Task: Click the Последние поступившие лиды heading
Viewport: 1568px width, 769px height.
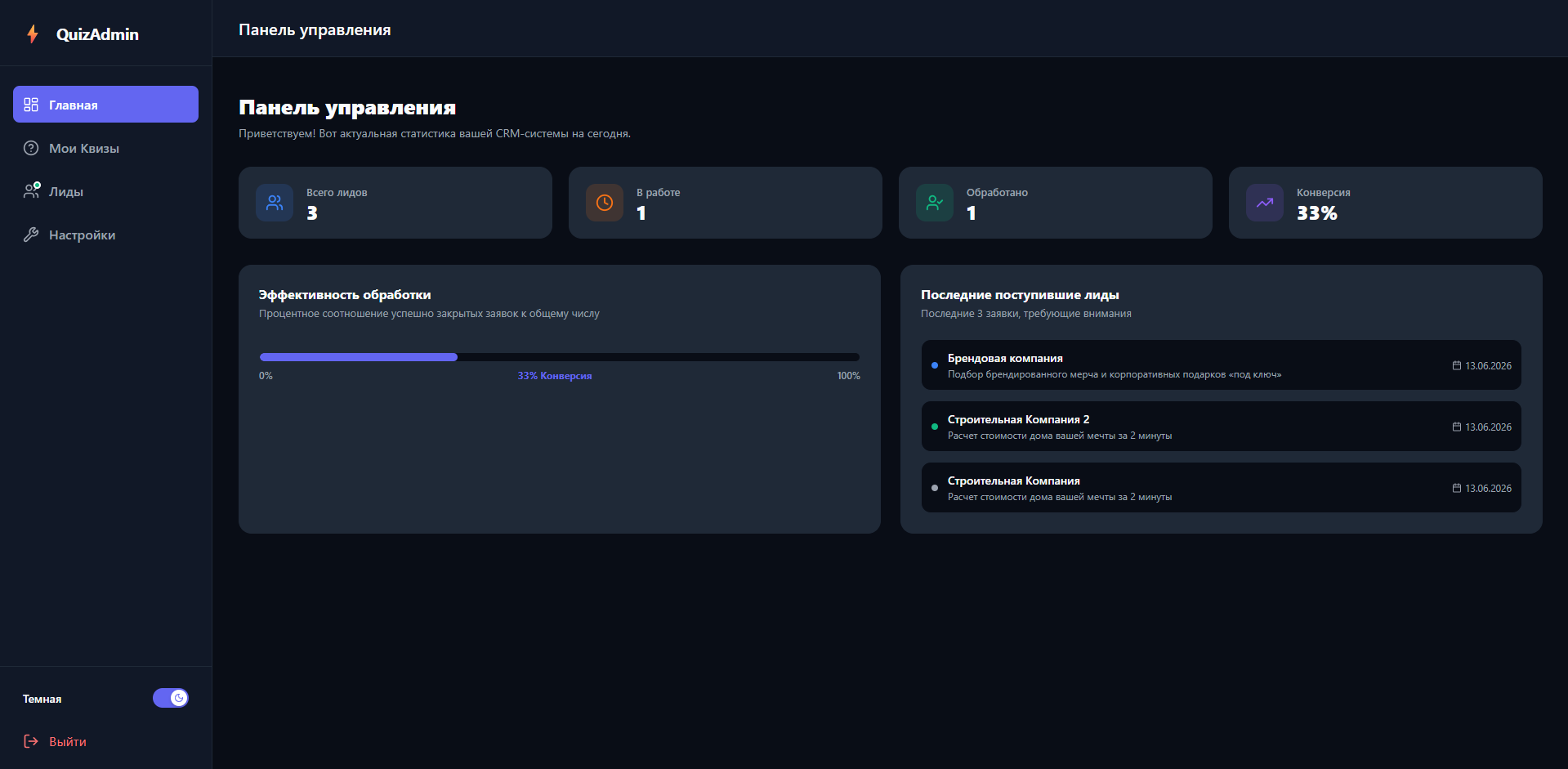Action: tap(1020, 295)
